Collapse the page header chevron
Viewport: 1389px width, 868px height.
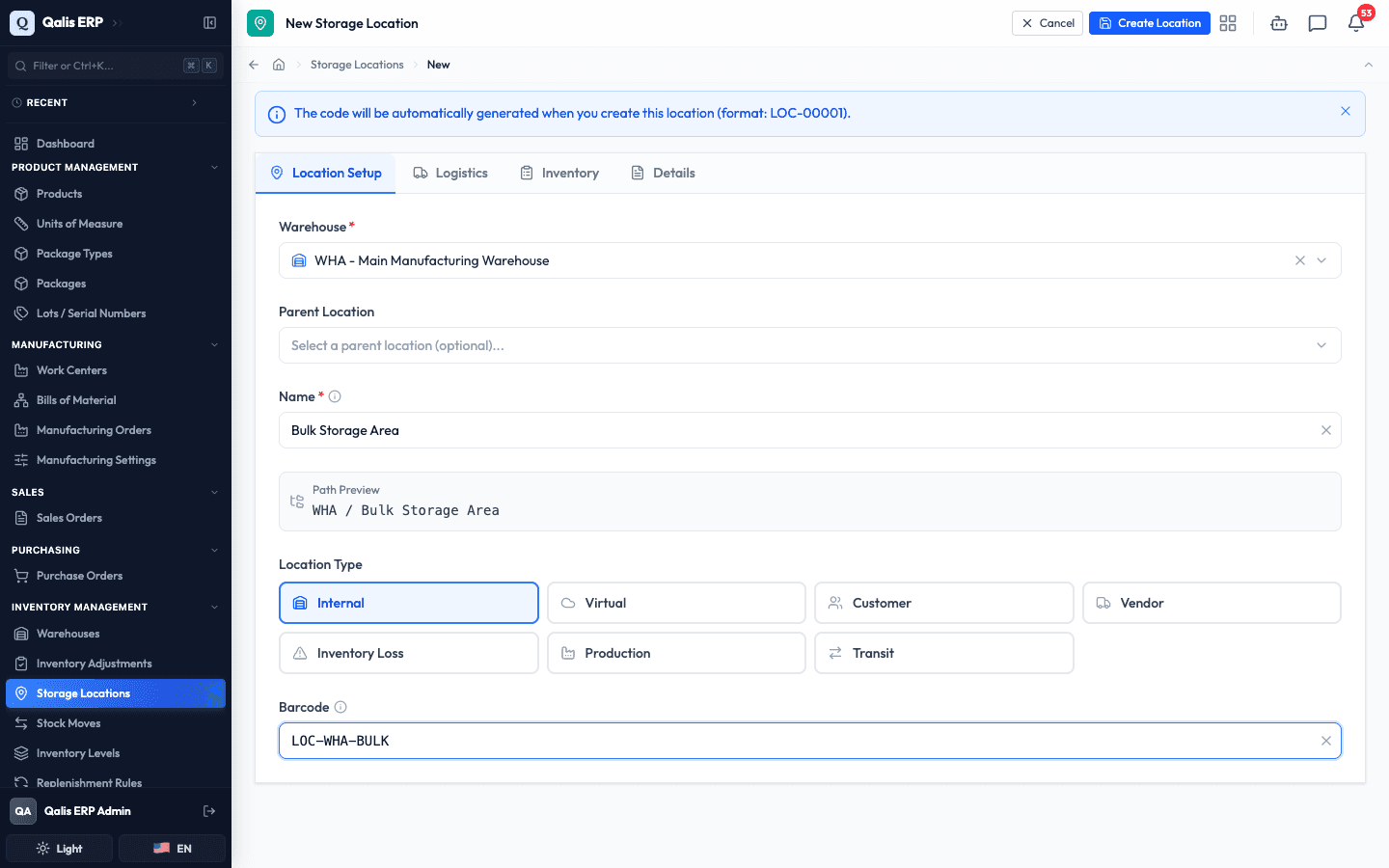pyautogui.click(x=1369, y=65)
